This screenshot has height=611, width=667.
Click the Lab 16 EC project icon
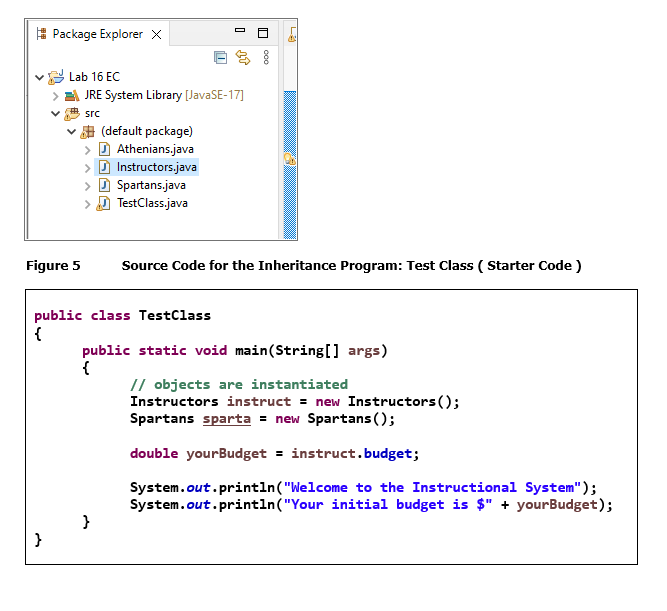(56, 77)
